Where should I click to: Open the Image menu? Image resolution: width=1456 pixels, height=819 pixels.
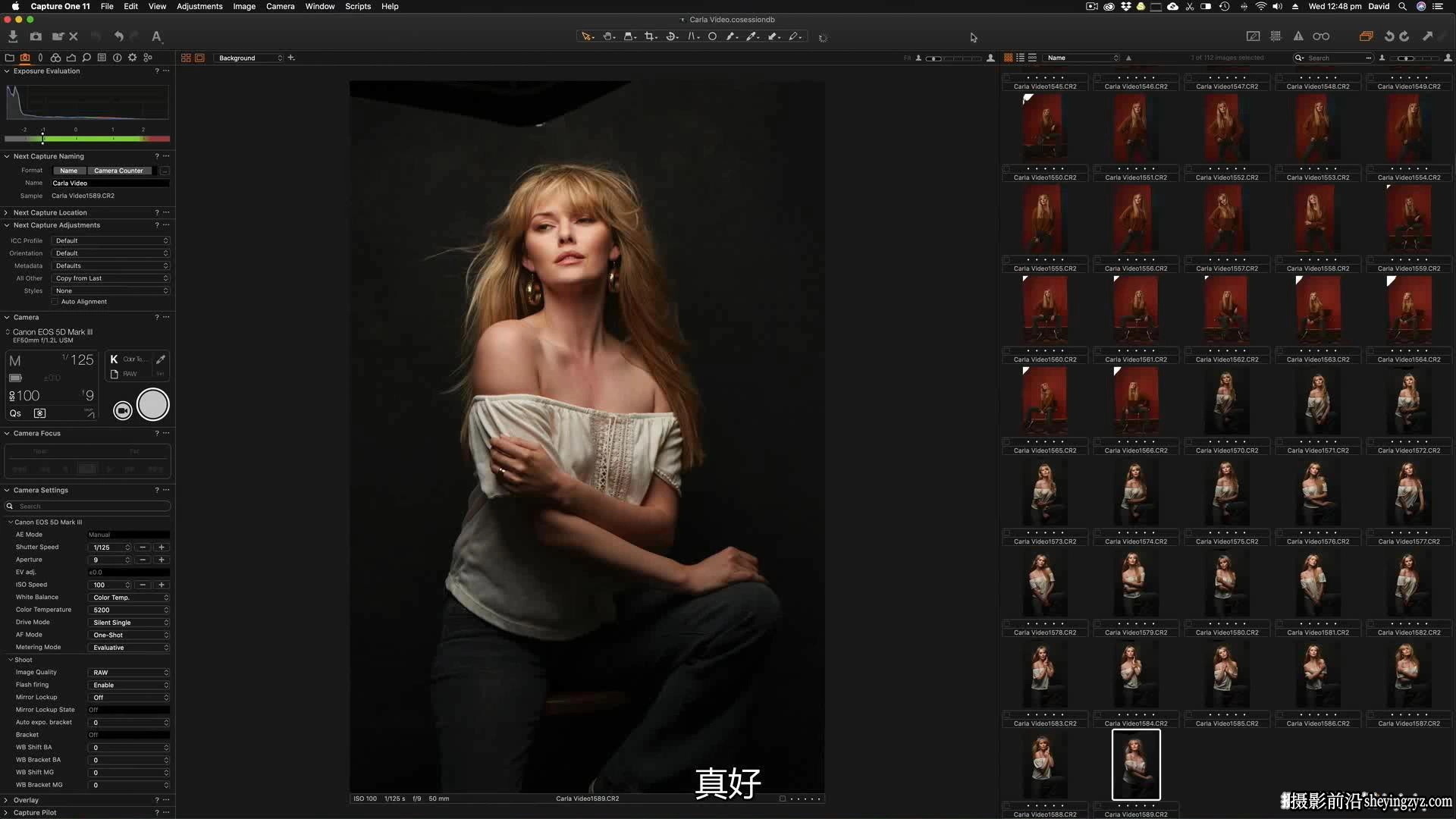pyautogui.click(x=244, y=6)
